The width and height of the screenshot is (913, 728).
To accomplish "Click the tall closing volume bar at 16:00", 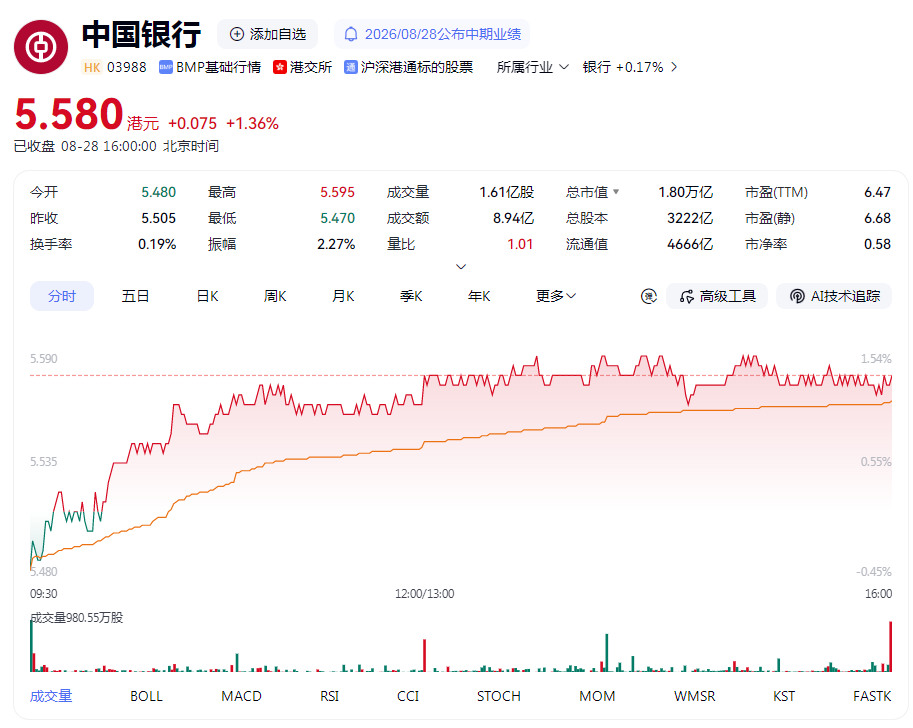I will click(890, 646).
